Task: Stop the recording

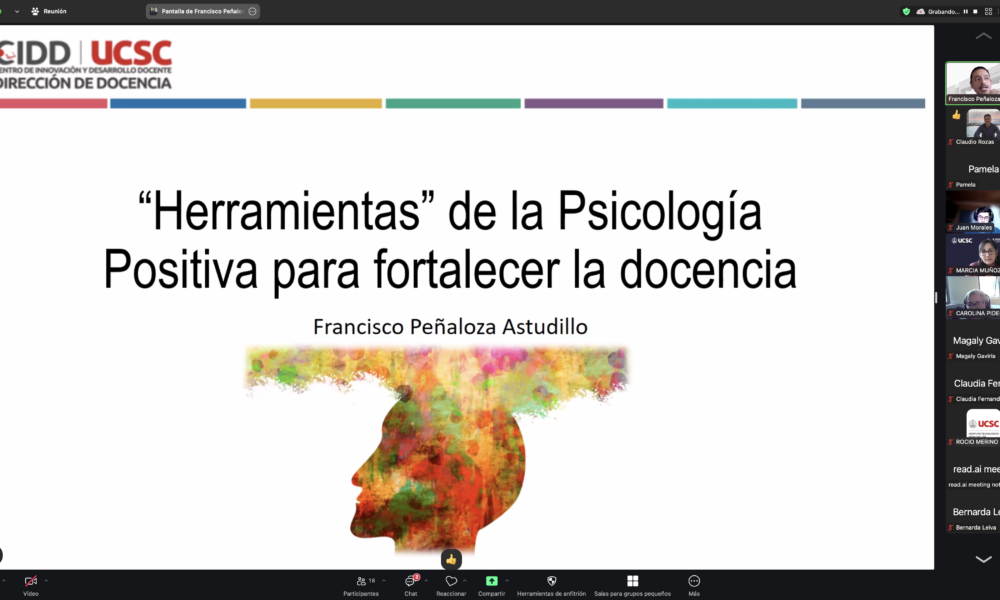Action: coord(975,11)
